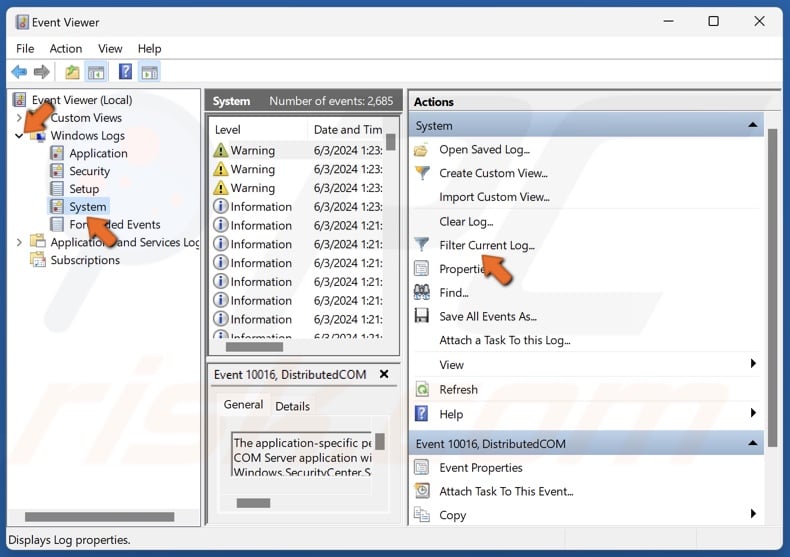Expand the Custom Views tree node

19,118
